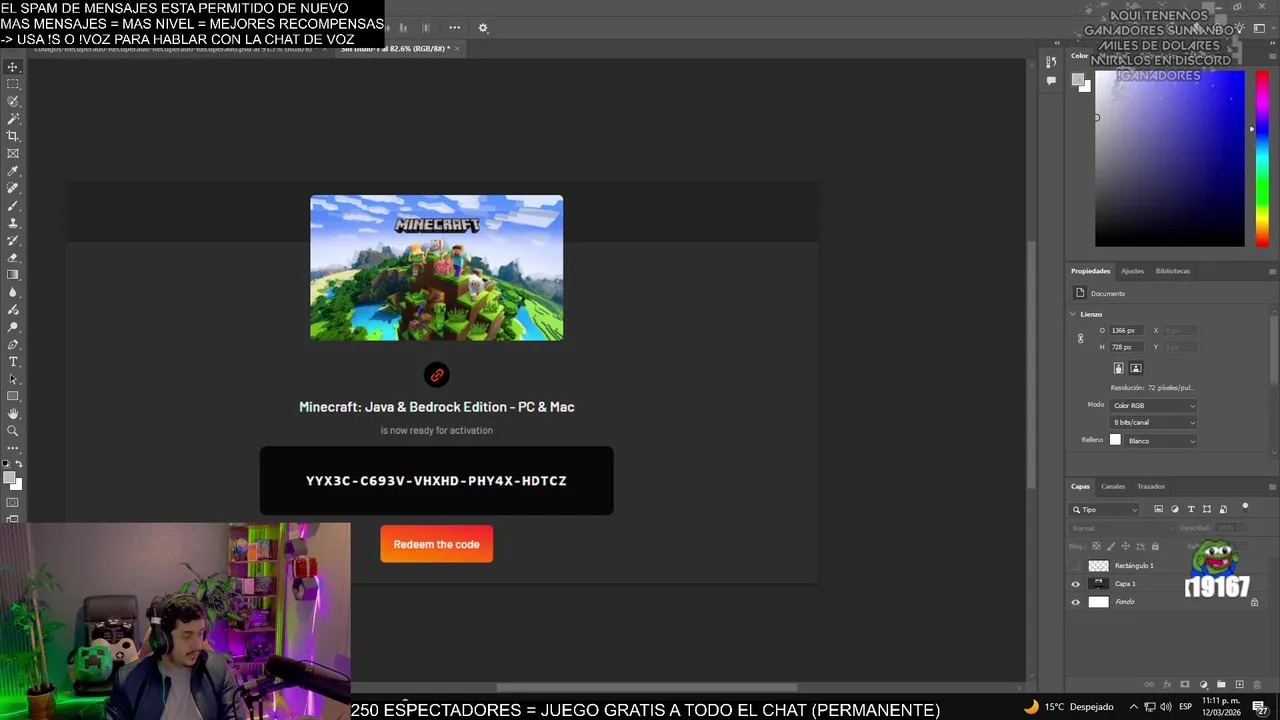
Task: Select the Hand tool
Action: [13, 414]
